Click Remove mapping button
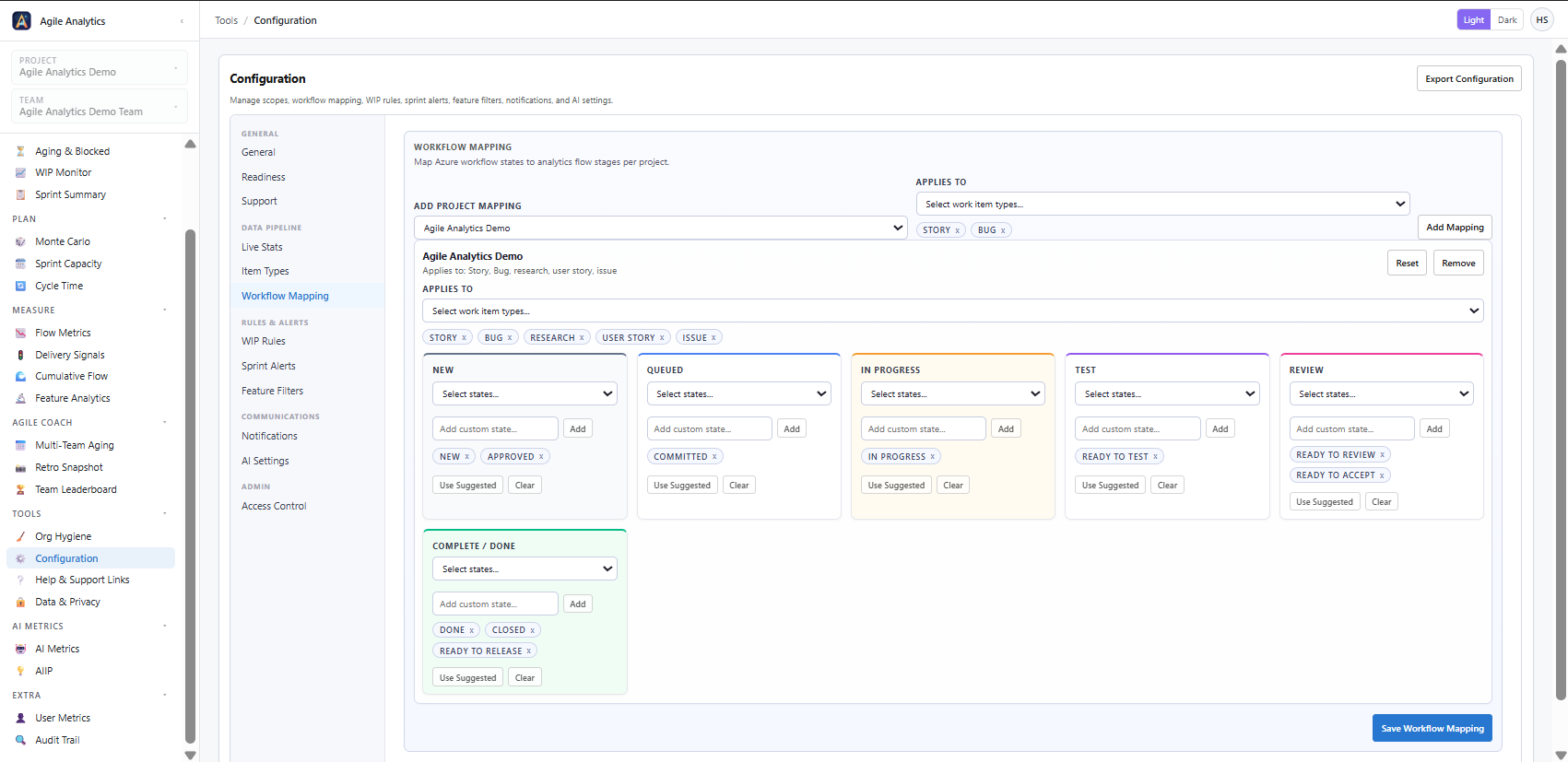1568x762 pixels. pos(1458,263)
